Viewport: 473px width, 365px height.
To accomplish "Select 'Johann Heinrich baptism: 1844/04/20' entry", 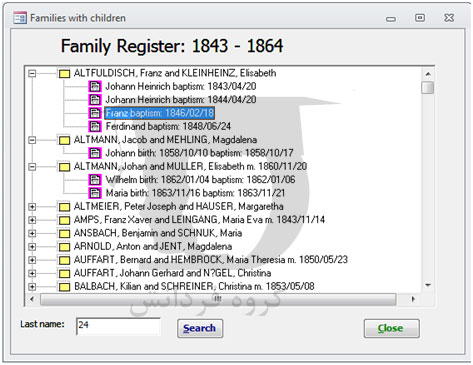I will (181, 100).
